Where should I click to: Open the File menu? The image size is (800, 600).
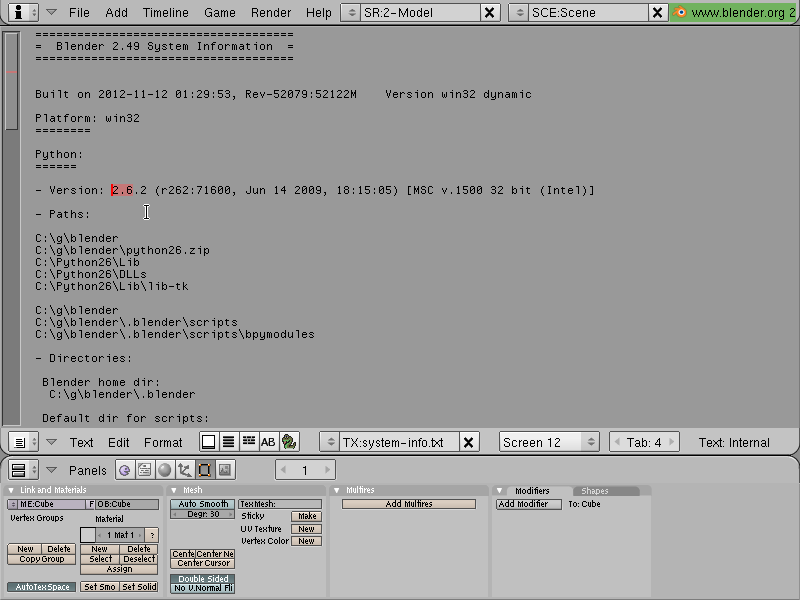tap(79, 12)
